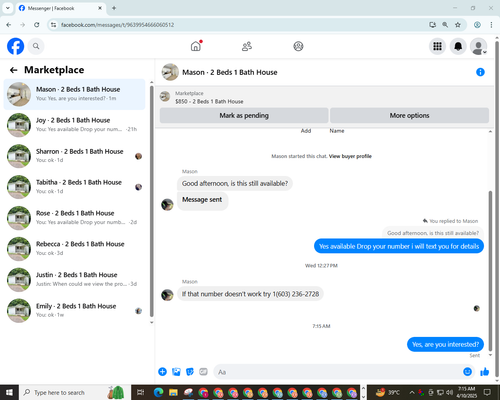Open Emily chat in Marketplace list
Screen dimensions: 500x400
click(74, 311)
